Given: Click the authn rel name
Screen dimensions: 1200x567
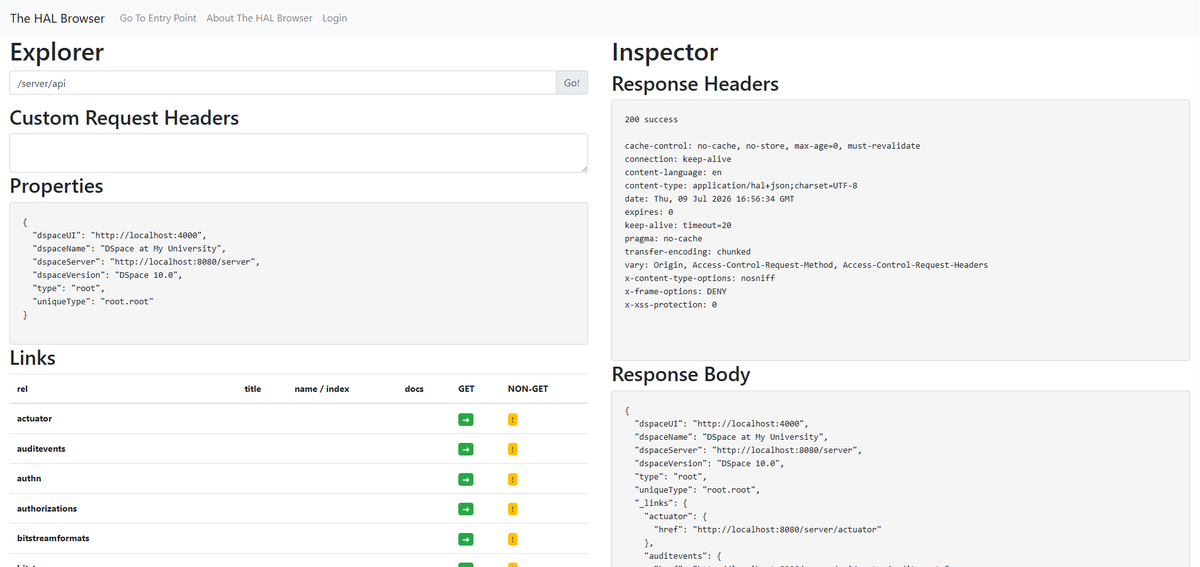Looking at the screenshot, I should [x=29, y=479].
